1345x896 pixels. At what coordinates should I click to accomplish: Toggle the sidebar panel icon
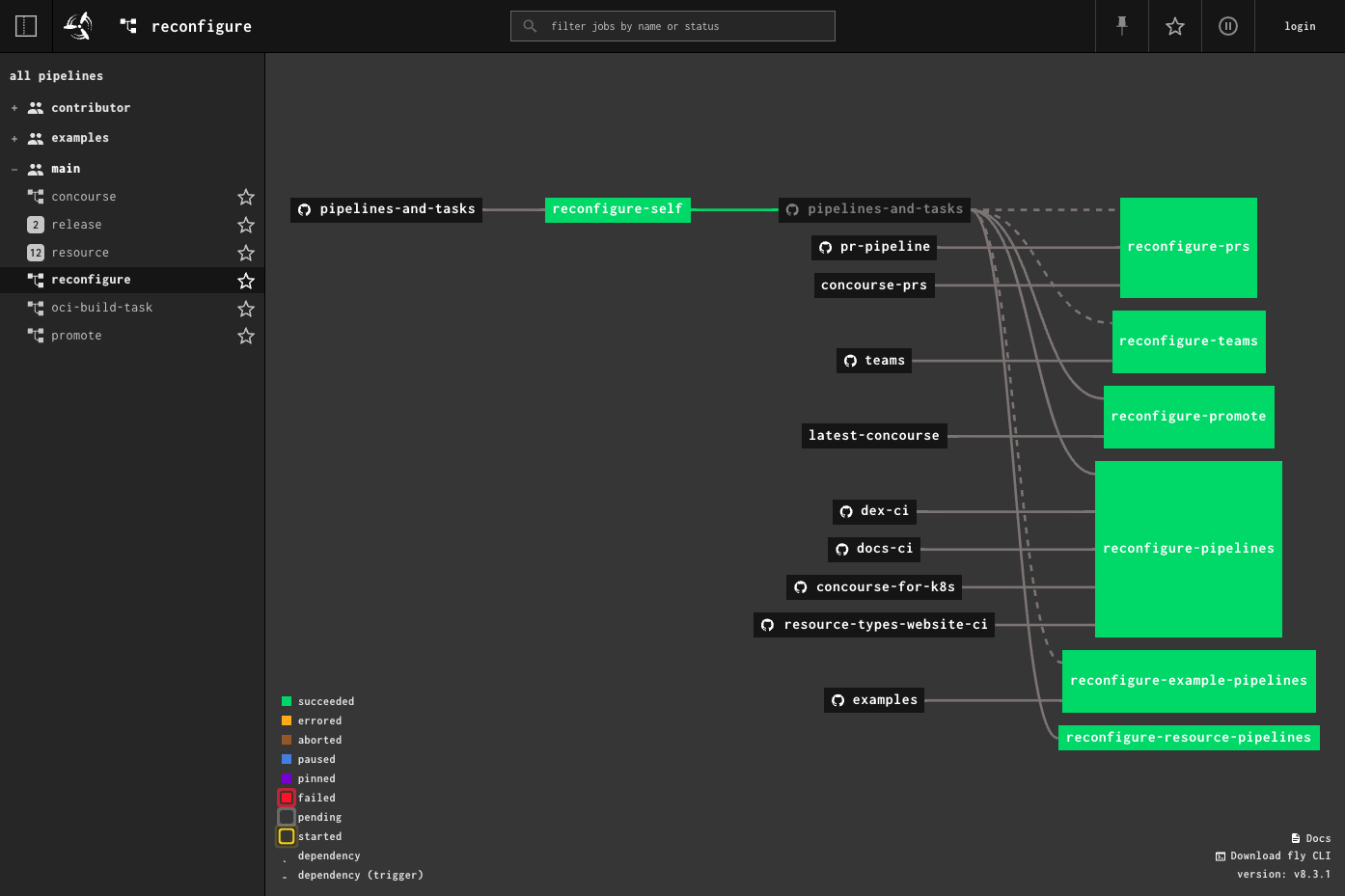point(26,26)
